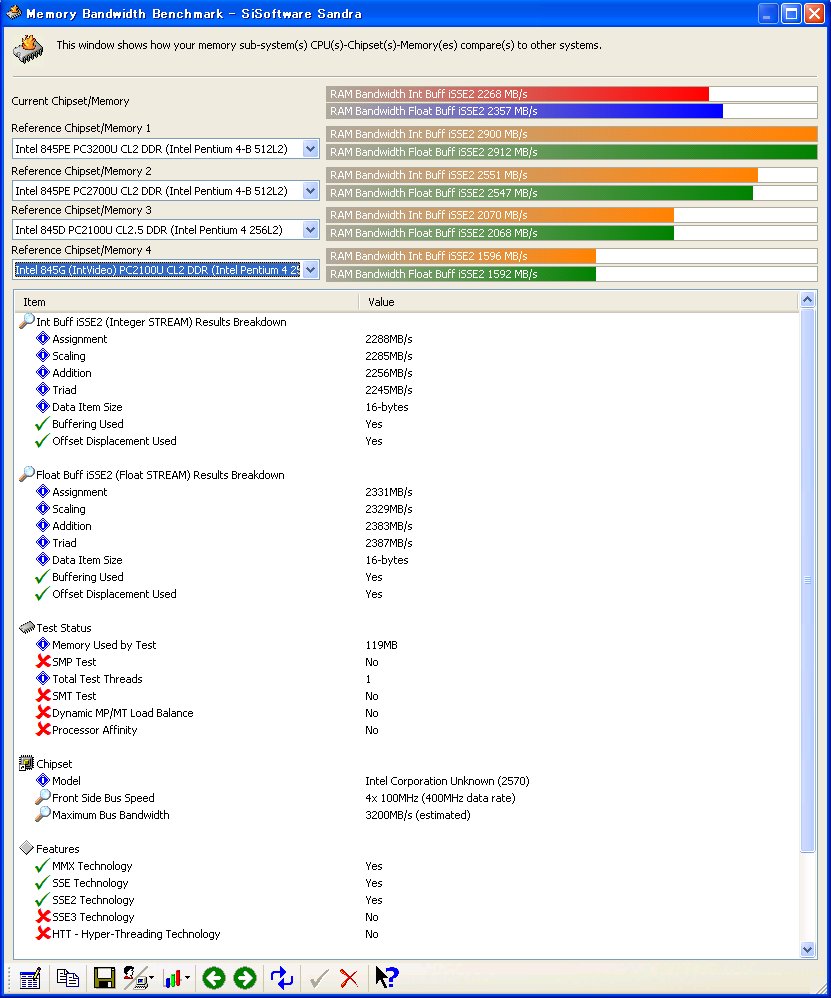The width and height of the screenshot is (831, 998).
Task: Click the vertical scrollbar thumb of the list
Action: point(807,580)
